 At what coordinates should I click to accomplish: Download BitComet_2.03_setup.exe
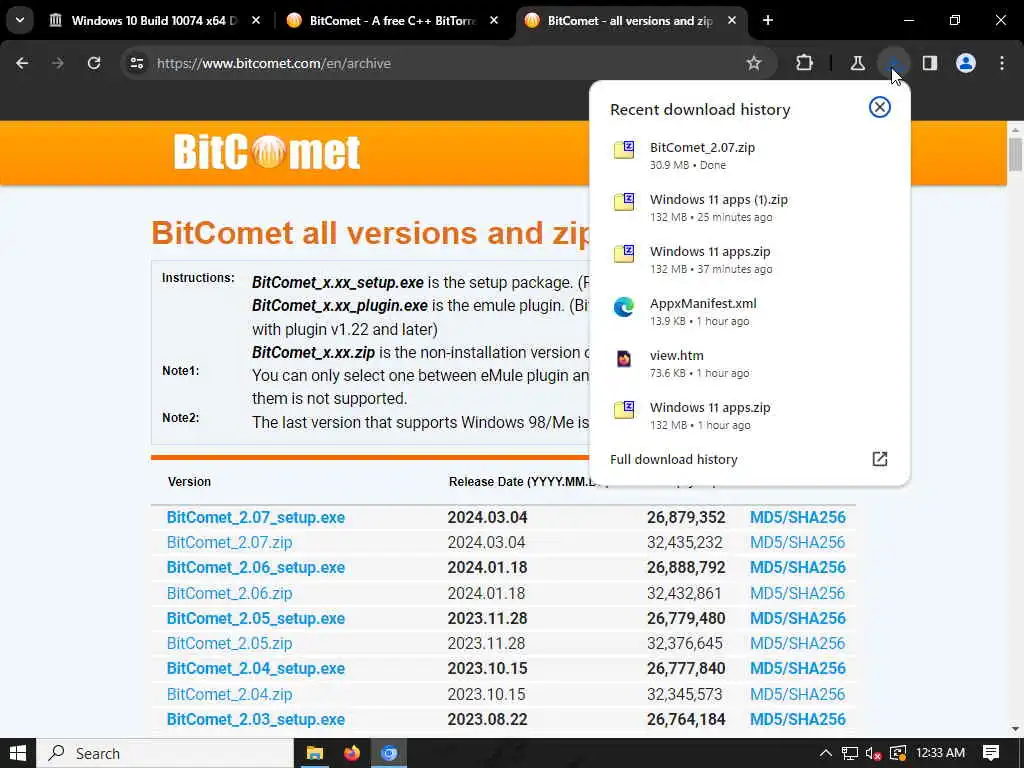255,719
